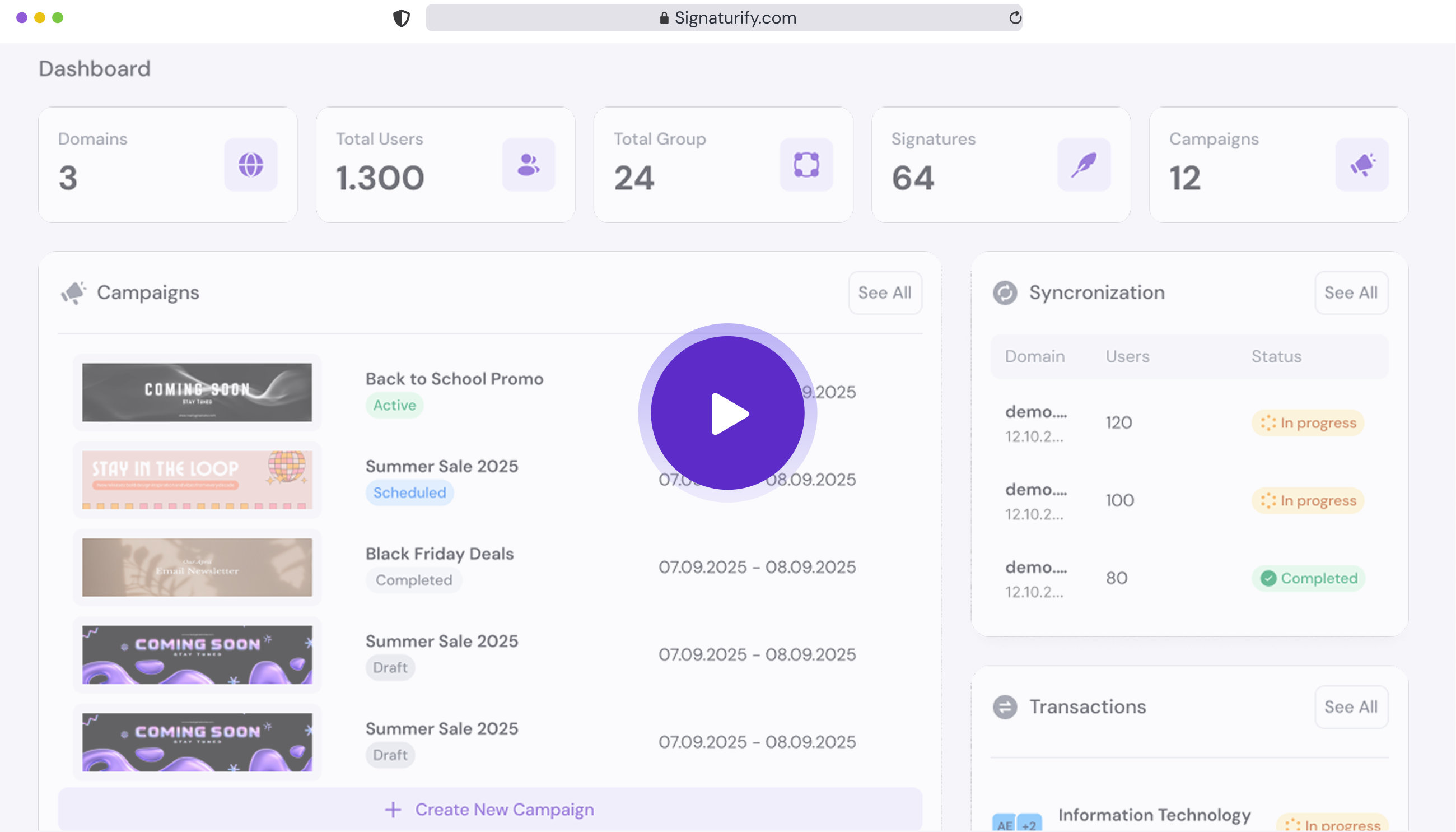
Task: Click the Active badge on Back to School Promo
Action: [x=394, y=405]
